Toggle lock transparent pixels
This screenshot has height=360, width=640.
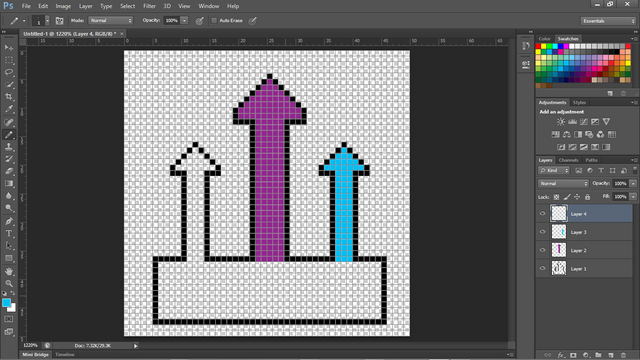[556, 197]
